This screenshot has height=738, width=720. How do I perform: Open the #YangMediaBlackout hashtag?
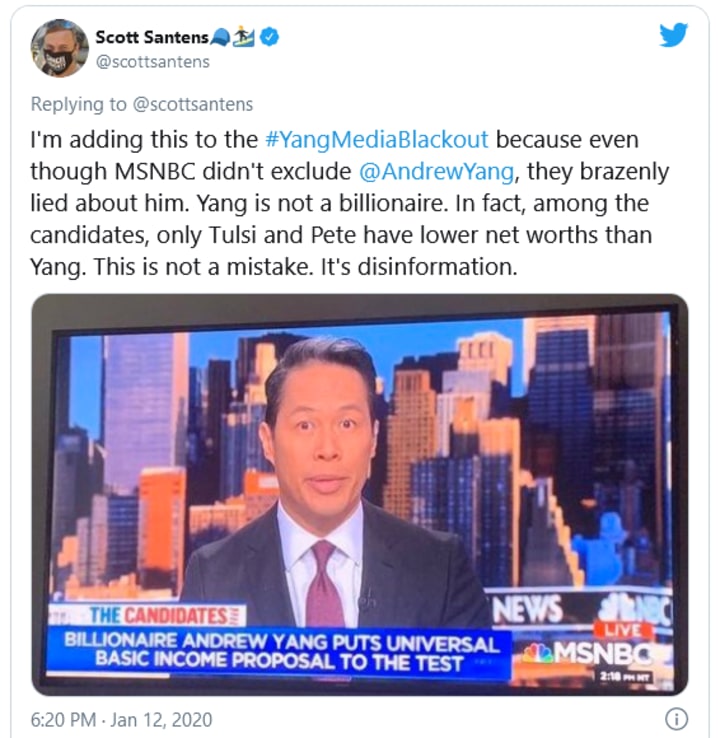click(377, 140)
